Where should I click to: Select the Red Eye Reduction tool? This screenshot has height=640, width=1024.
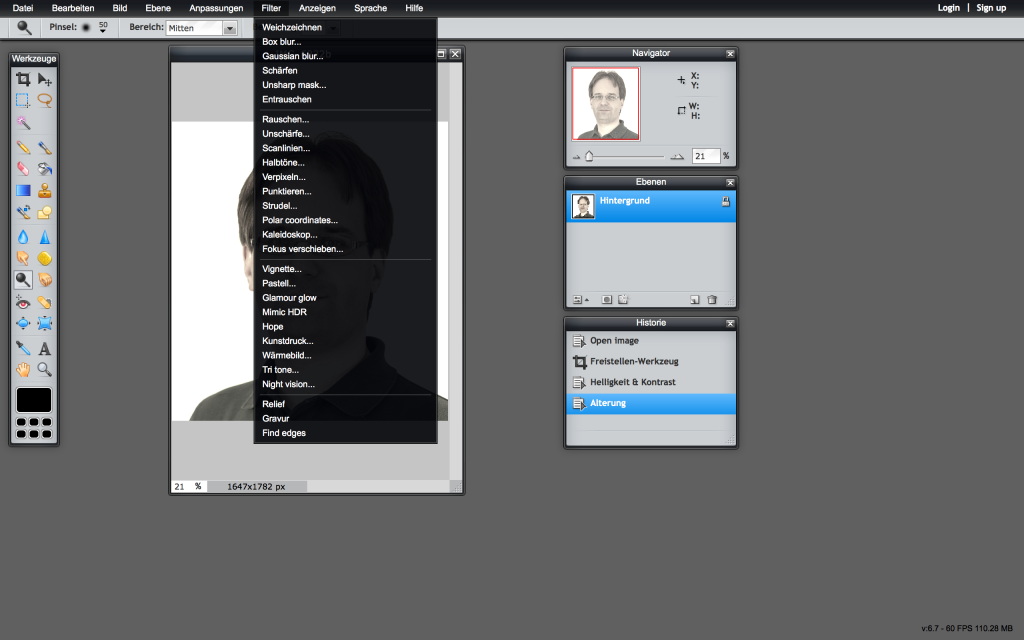coord(23,302)
